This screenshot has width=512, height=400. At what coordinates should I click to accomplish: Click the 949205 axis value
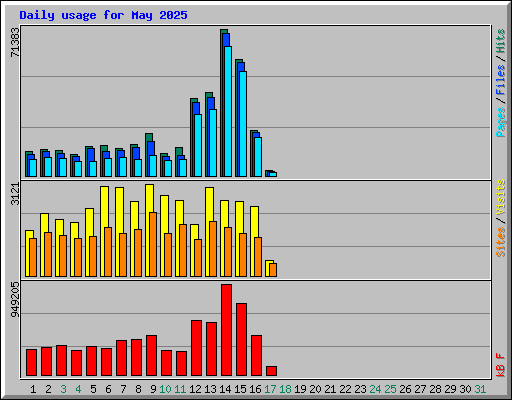15,299
